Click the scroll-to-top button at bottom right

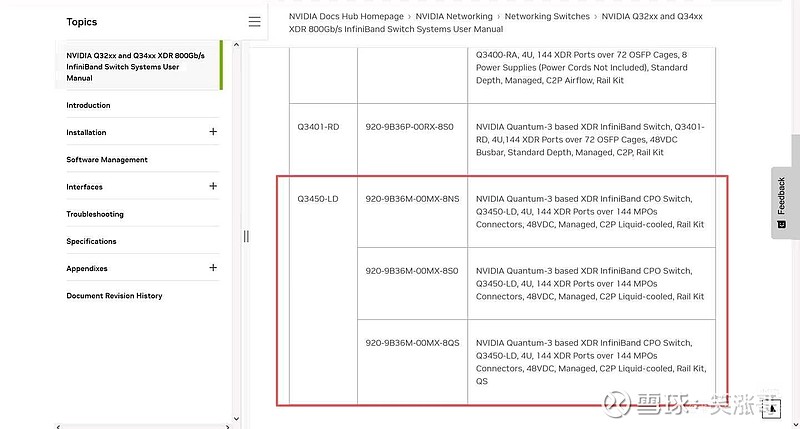pyautogui.click(x=772, y=408)
